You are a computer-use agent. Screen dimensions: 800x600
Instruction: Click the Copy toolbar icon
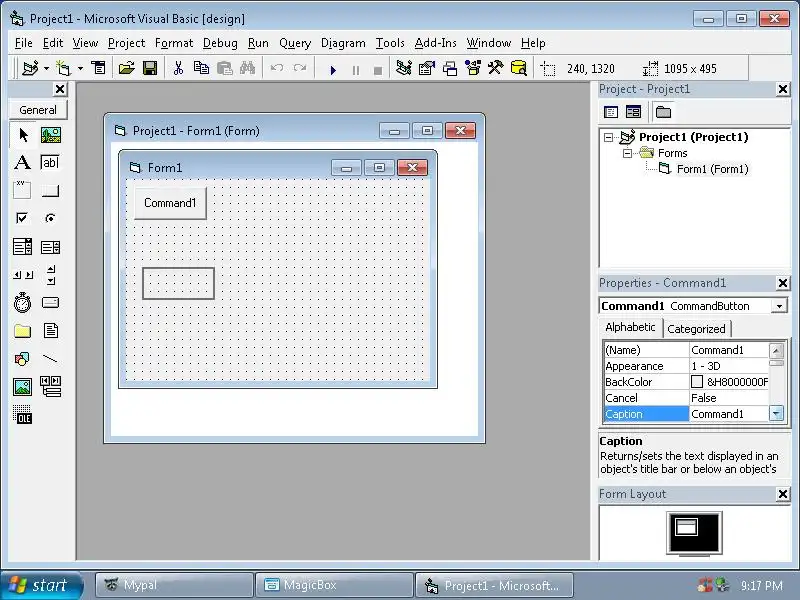(202, 68)
